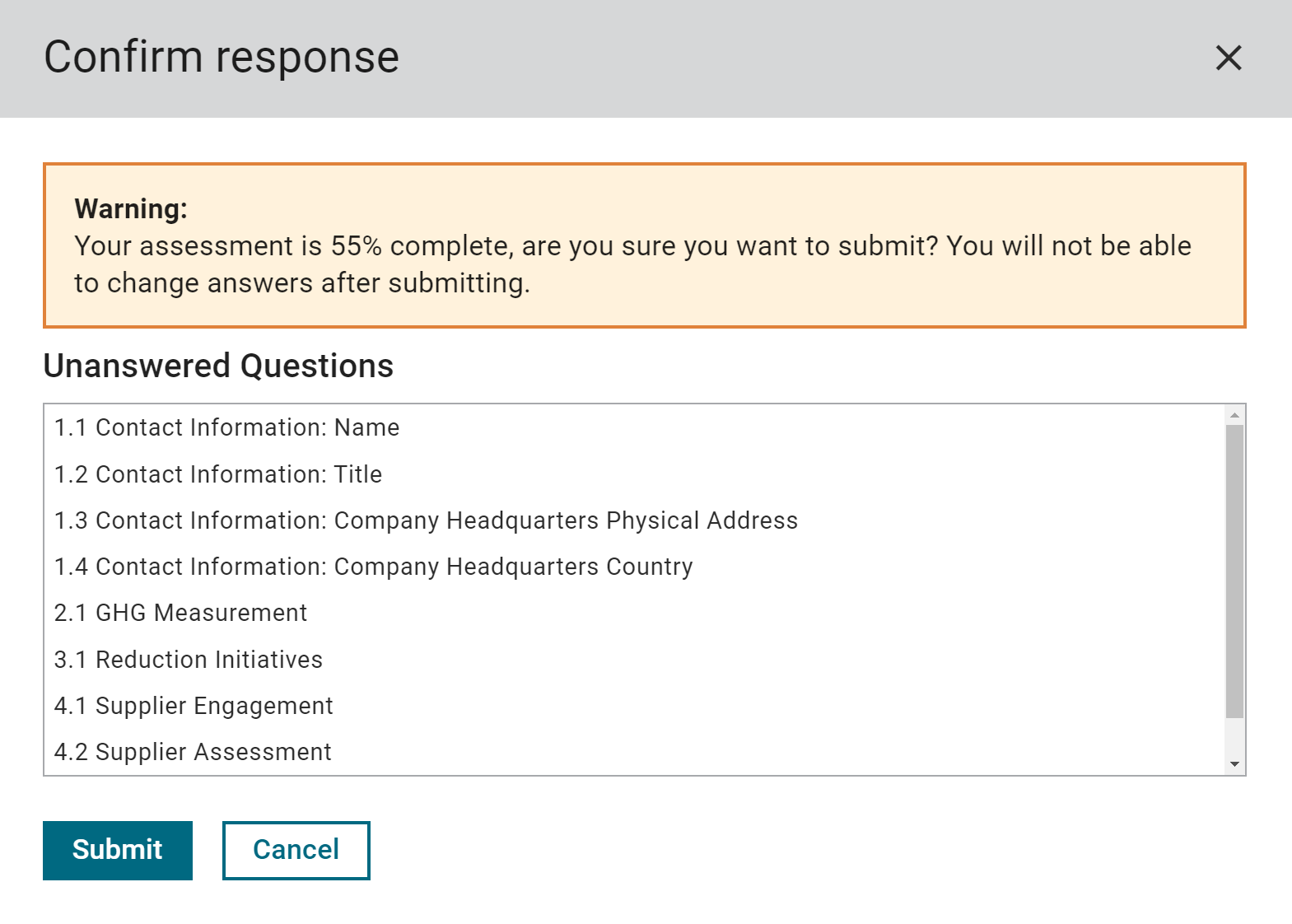Click the 'Warning:' label
The height and width of the screenshot is (924, 1292).
[131, 209]
